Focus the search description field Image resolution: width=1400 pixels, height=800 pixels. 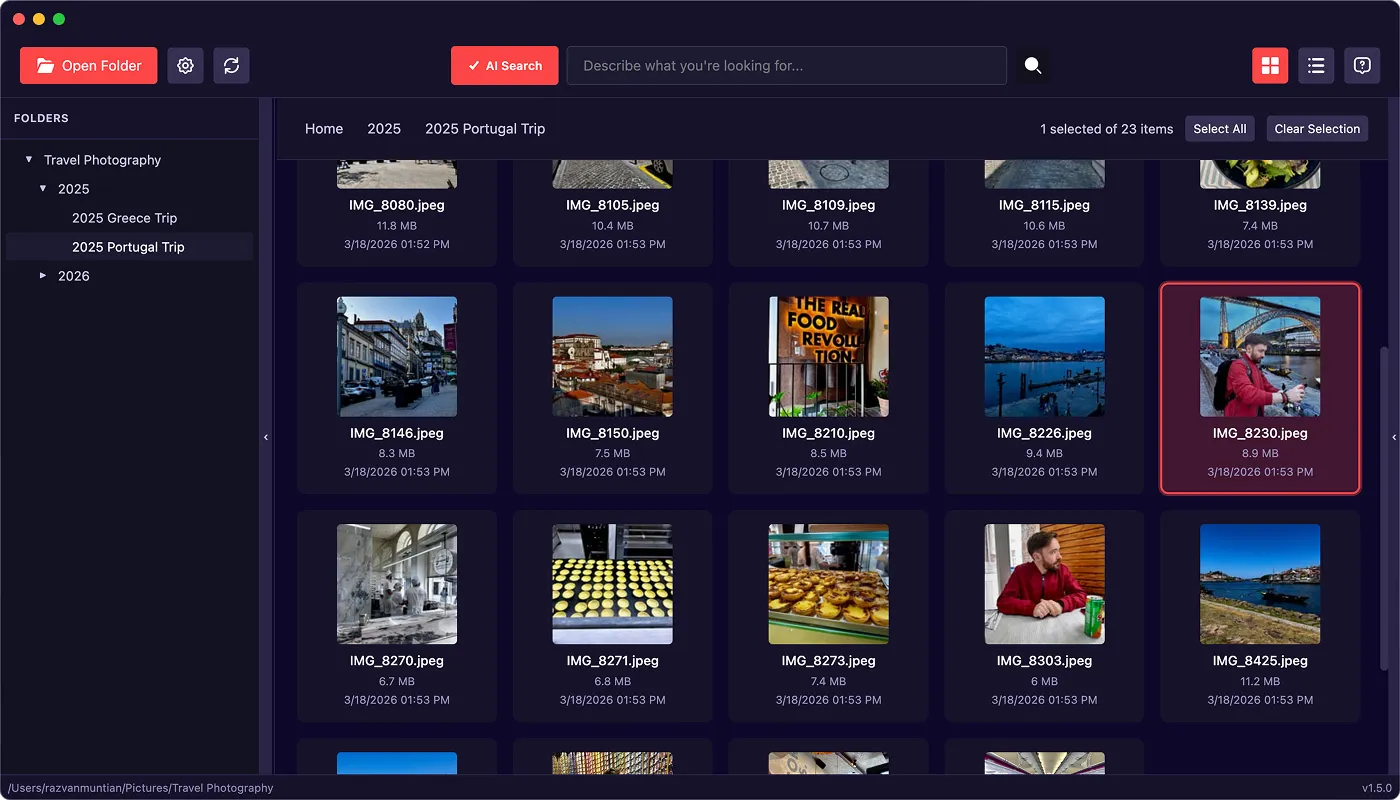[787, 66]
